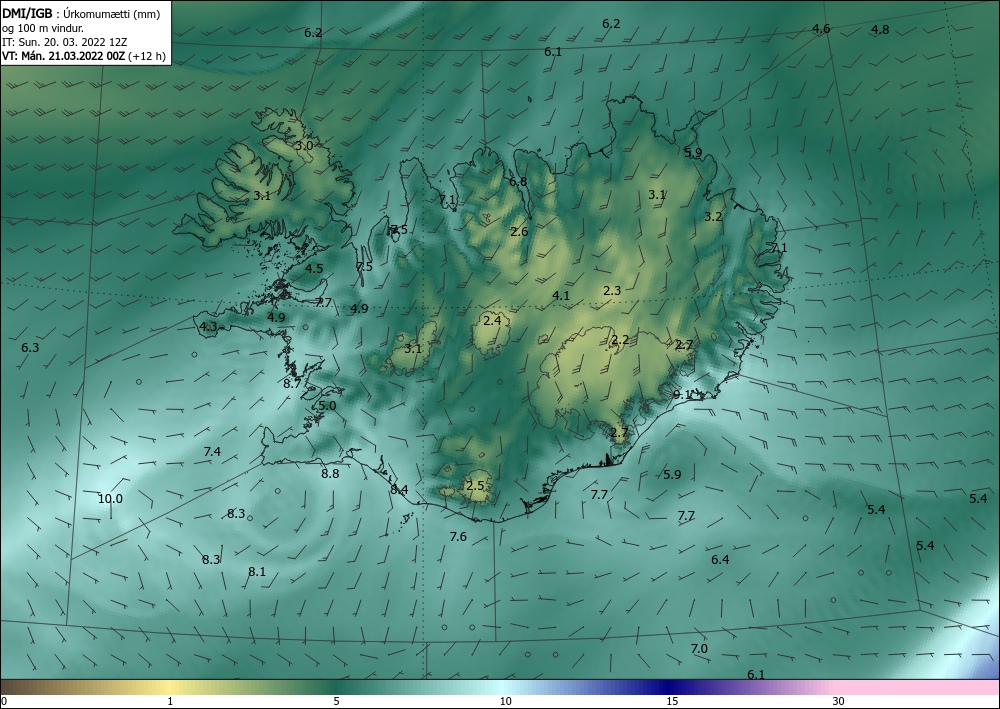
Task: Click the '4.5' value label
Action: pyautogui.click(x=314, y=269)
